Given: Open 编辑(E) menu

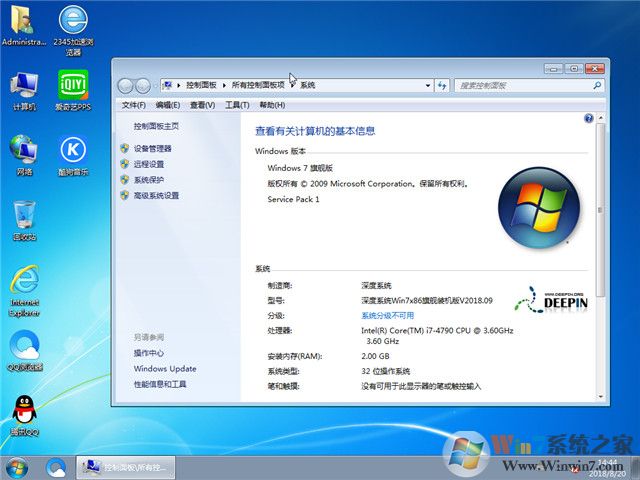Looking at the screenshot, I should pos(168,105).
